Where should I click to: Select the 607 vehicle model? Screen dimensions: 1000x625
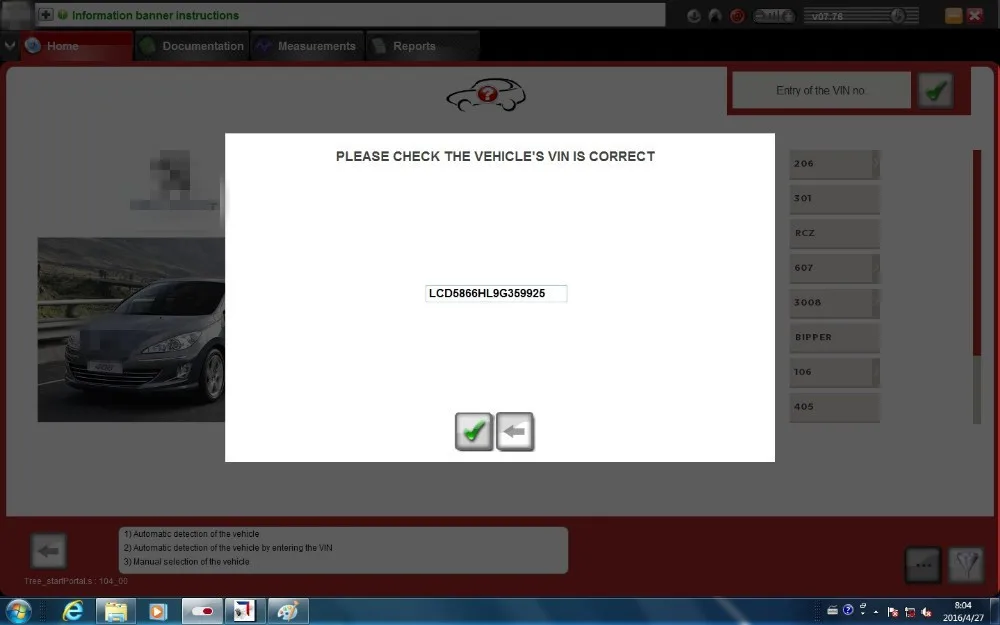pos(834,268)
